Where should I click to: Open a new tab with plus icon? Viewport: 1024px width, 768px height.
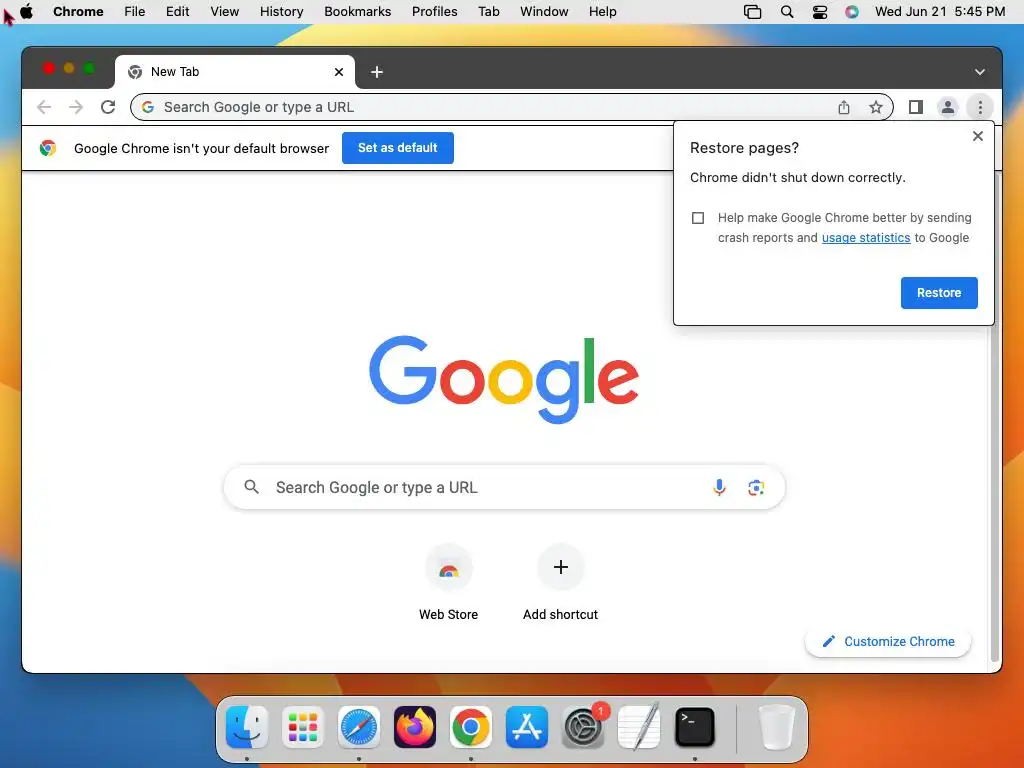click(x=377, y=72)
